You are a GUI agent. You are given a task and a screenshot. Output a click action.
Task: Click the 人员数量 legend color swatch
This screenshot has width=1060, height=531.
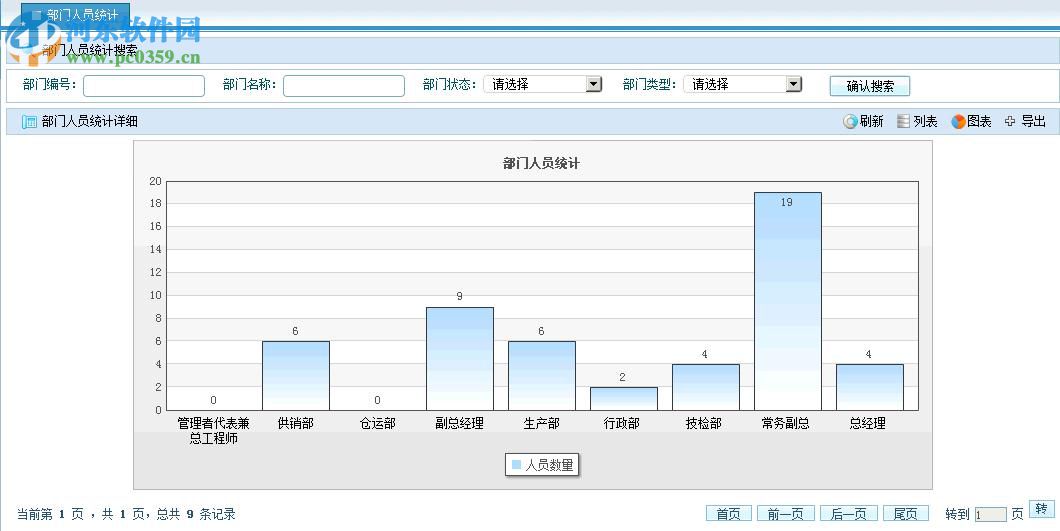(x=516, y=465)
